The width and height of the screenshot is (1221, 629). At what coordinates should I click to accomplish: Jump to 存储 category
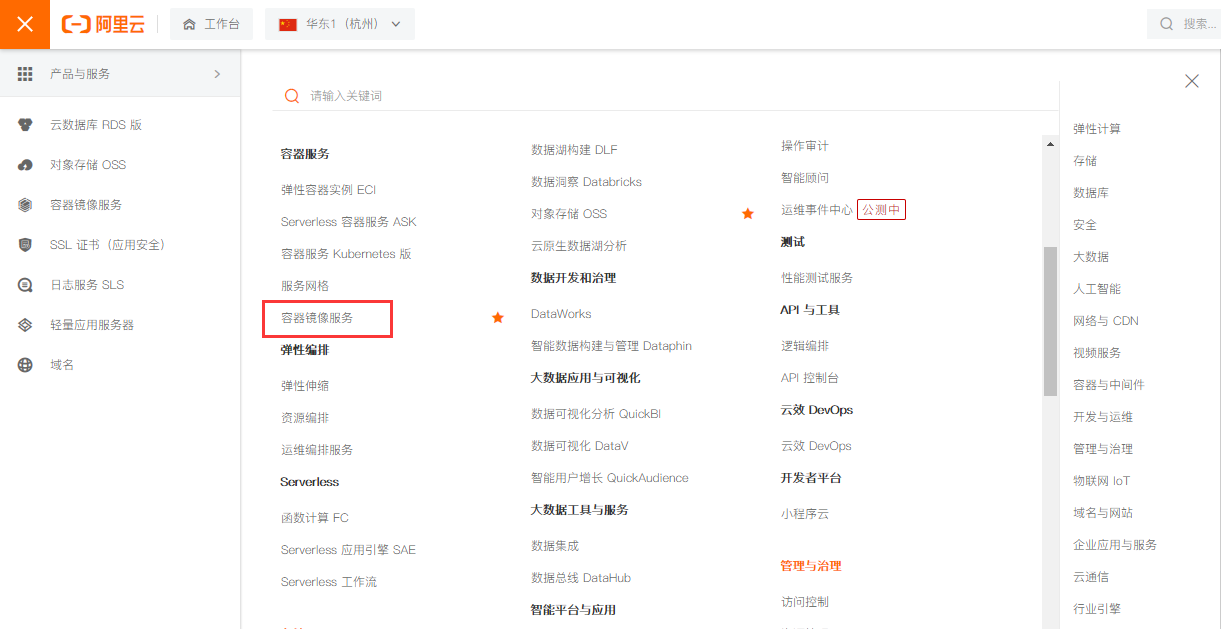point(1085,161)
